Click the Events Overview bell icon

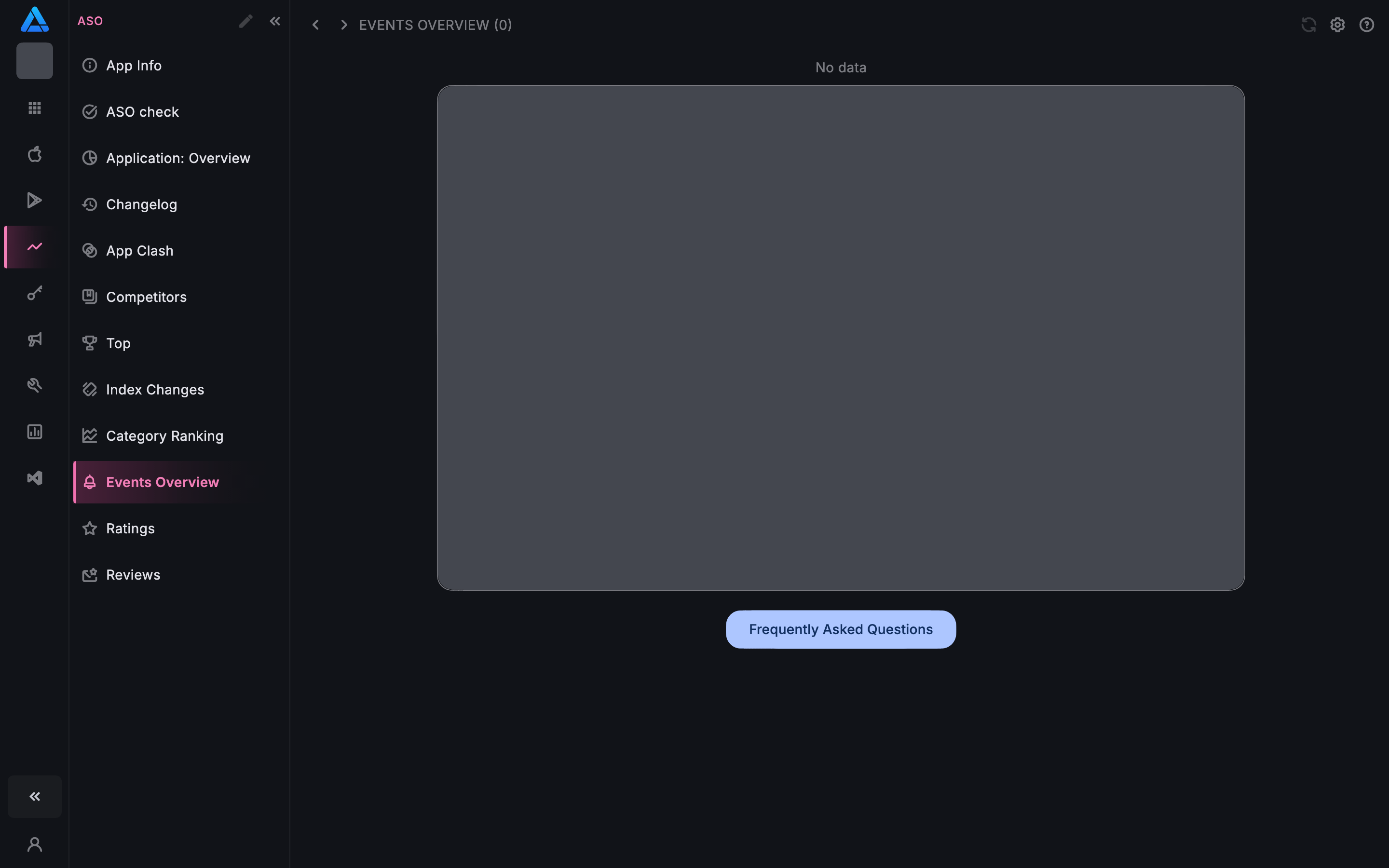[x=90, y=482]
